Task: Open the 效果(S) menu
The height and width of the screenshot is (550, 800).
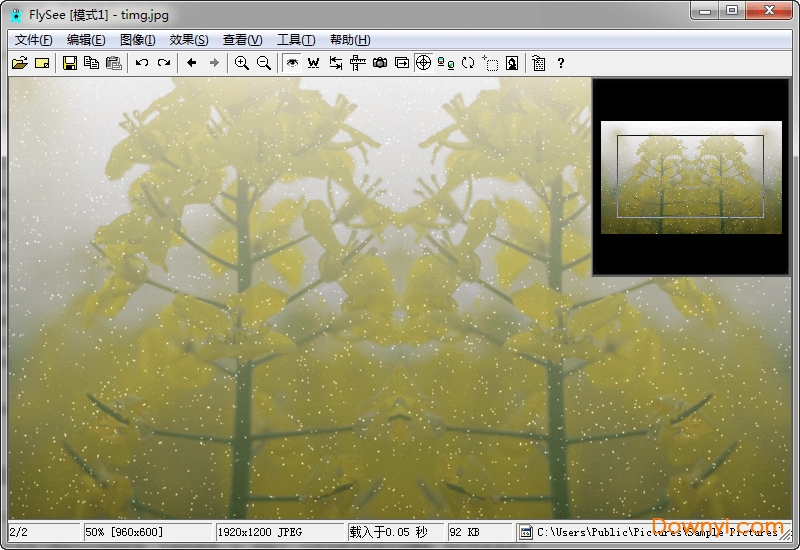Action: point(189,40)
